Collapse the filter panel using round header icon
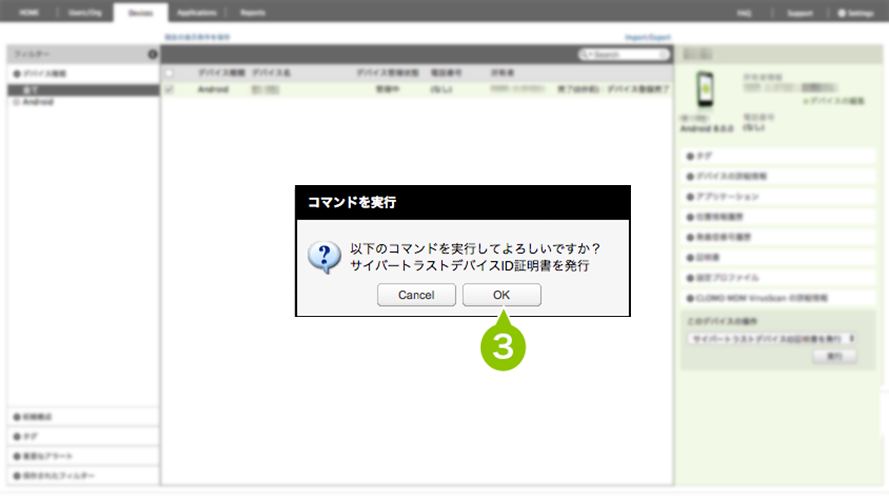The height and width of the screenshot is (500, 889). (153, 54)
